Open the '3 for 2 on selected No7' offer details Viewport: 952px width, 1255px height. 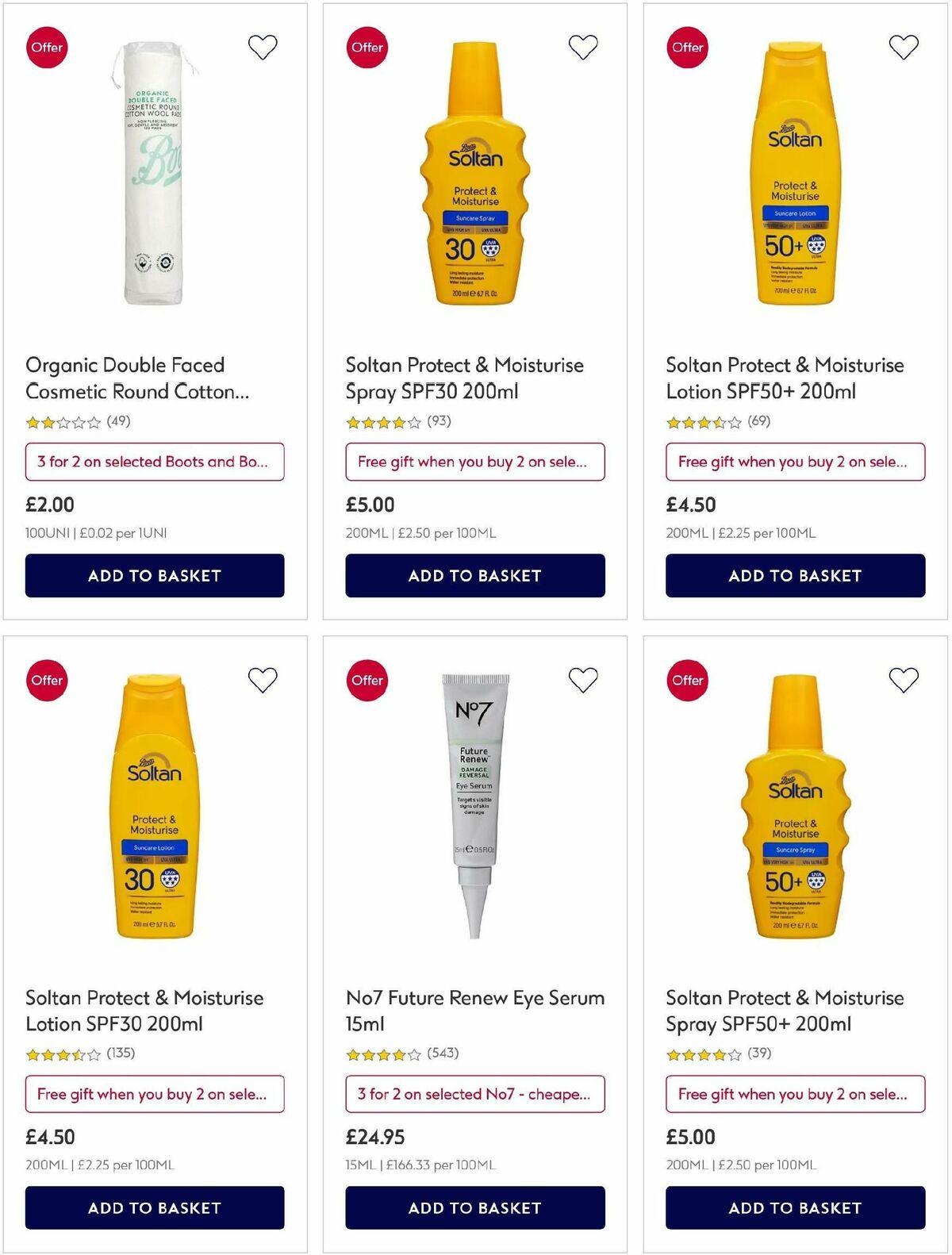tap(476, 1094)
